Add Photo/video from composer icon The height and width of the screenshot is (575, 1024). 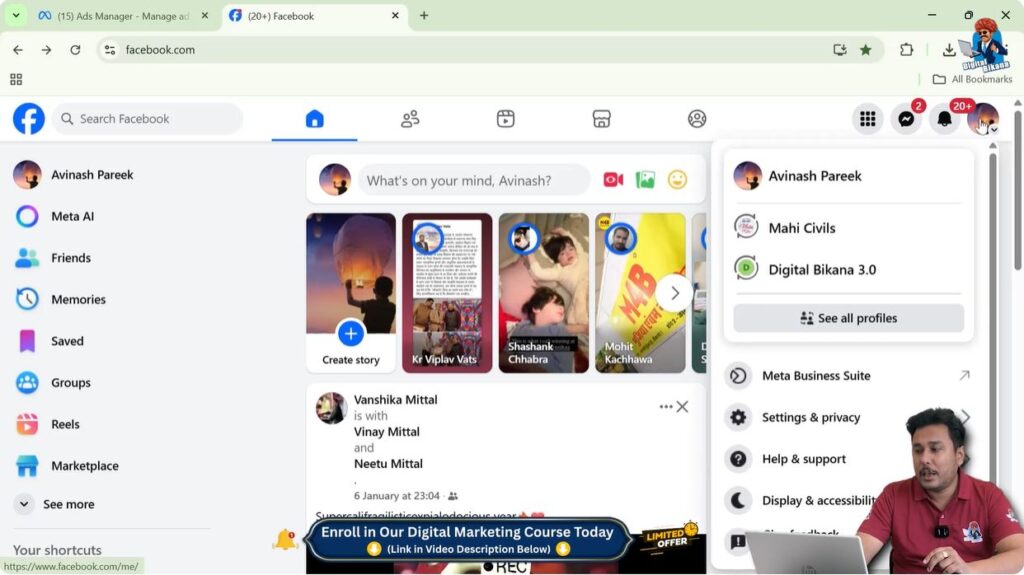(645, 180)
